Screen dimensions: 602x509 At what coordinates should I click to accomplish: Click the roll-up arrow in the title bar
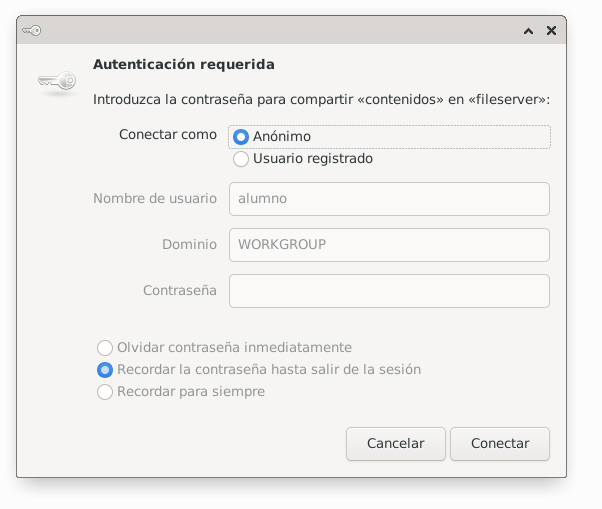click(x=528, y=31)
